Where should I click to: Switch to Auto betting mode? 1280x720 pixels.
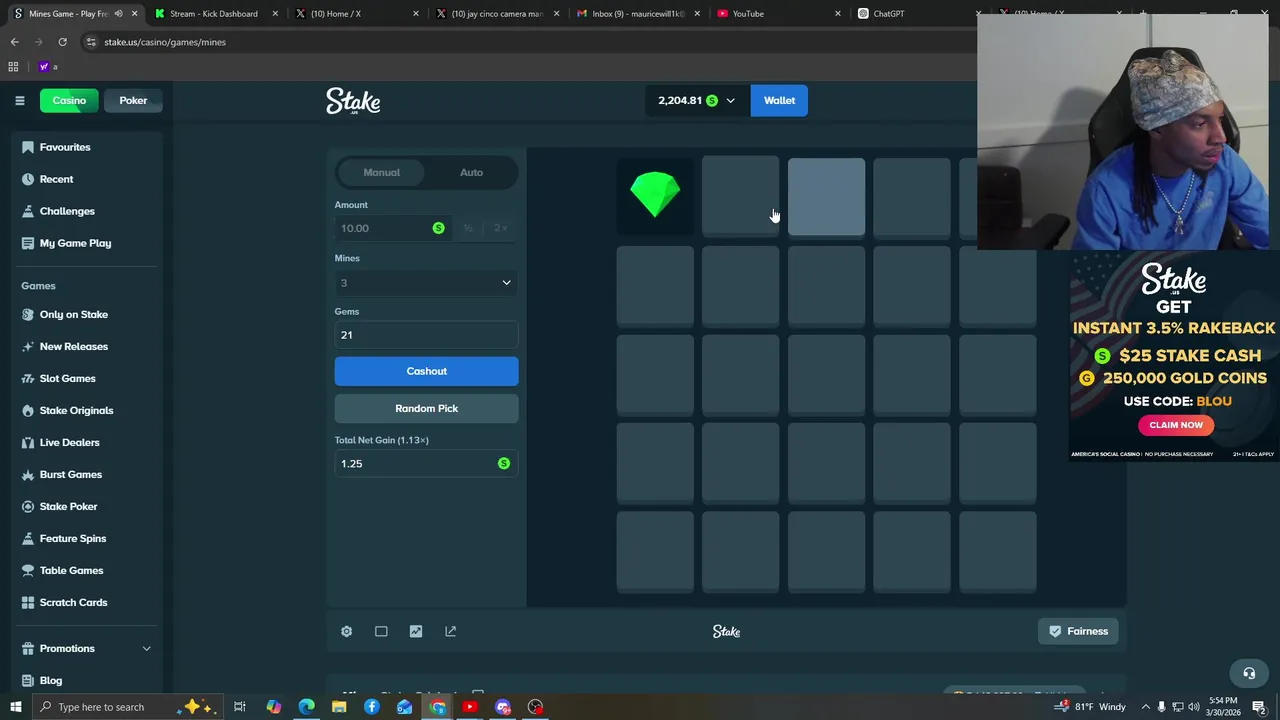(x=471, y=172)
